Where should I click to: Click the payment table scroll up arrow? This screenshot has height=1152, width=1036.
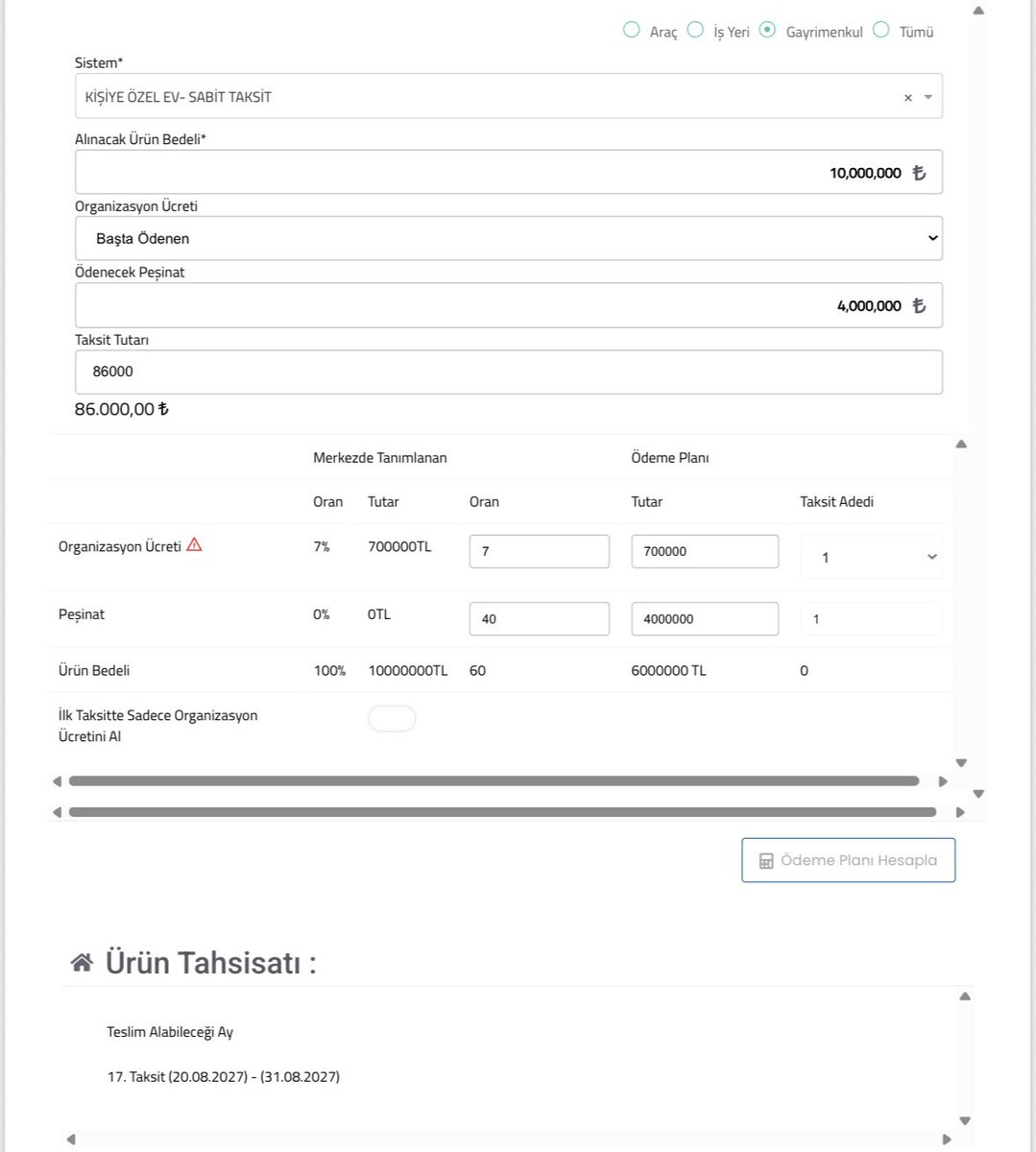pos(961,444)
